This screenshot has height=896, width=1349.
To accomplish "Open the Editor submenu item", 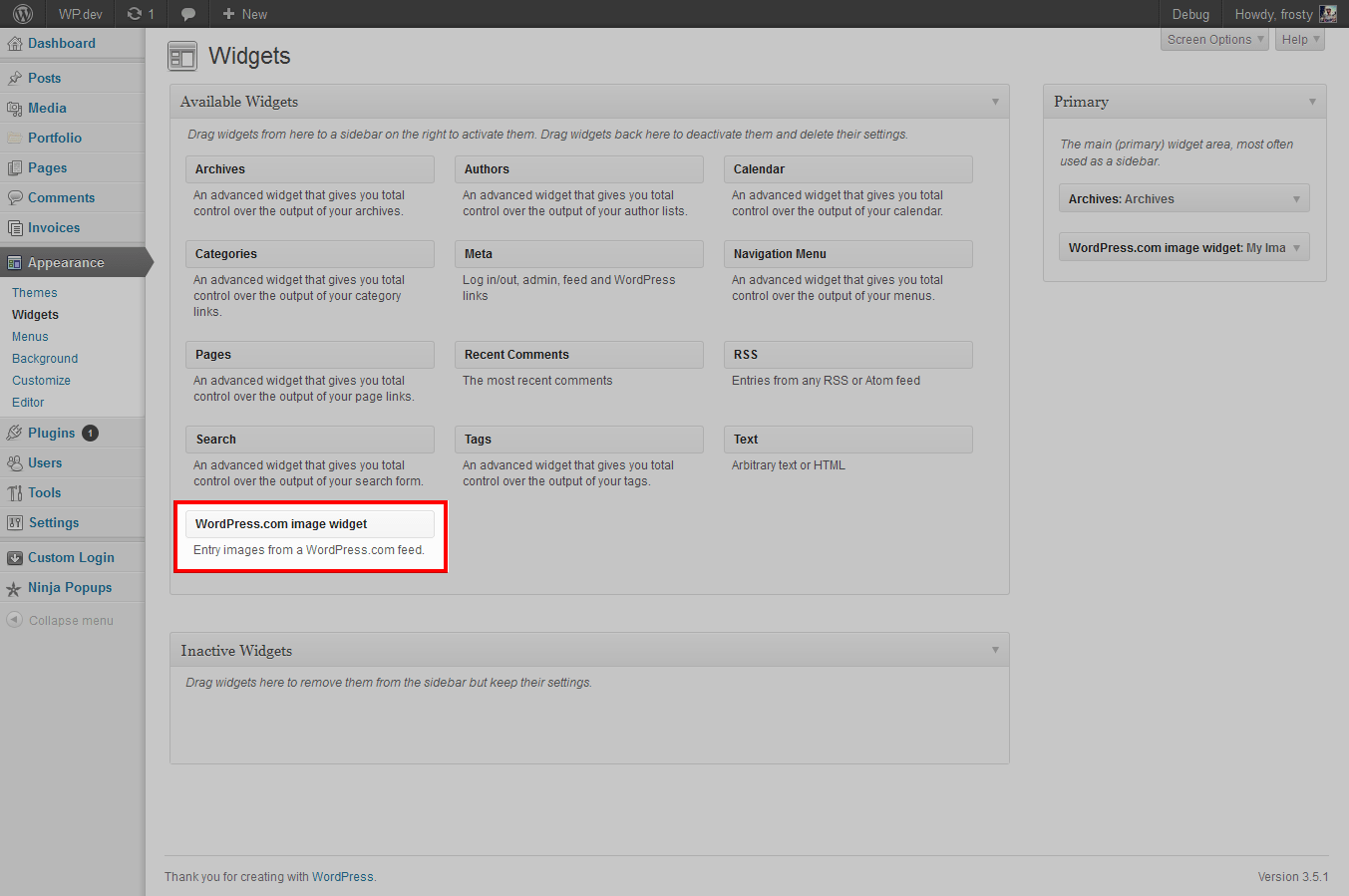I will tap(28, 403).
